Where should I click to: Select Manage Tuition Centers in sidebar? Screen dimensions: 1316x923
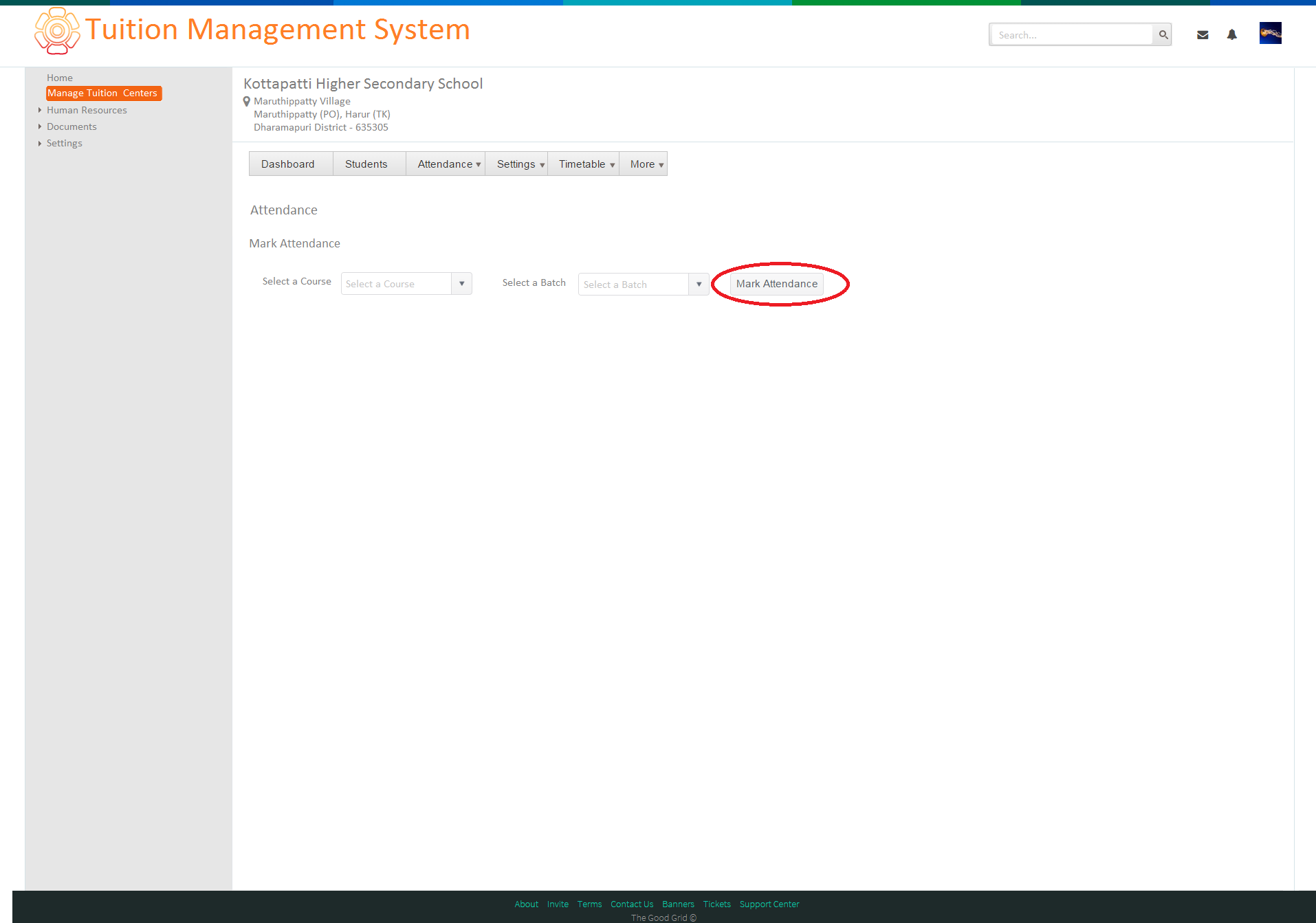click(103, 93)
